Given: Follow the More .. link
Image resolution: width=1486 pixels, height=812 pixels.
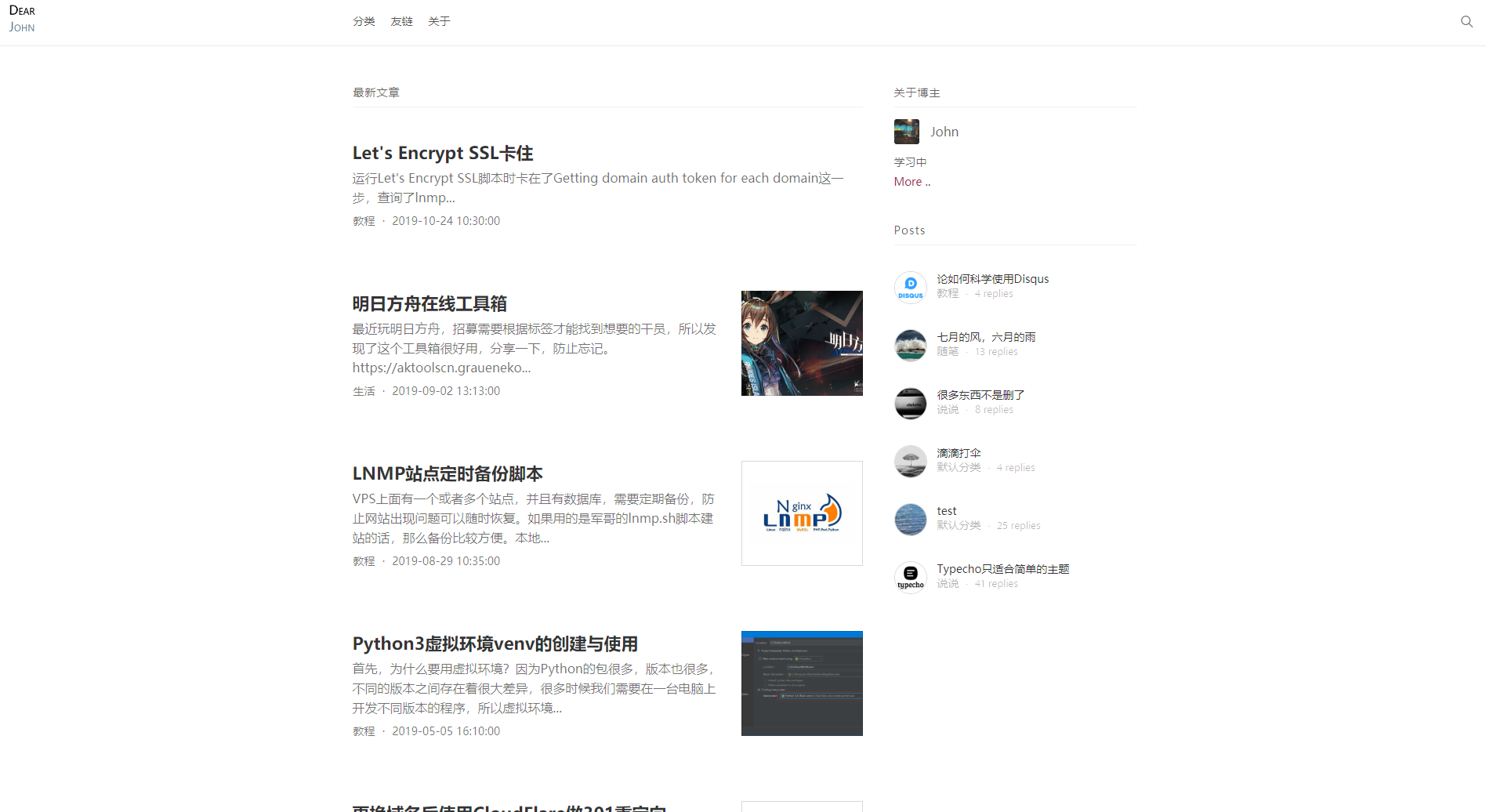Looking at the screenshot, I should pyautogui.click(x=912, y=182).
